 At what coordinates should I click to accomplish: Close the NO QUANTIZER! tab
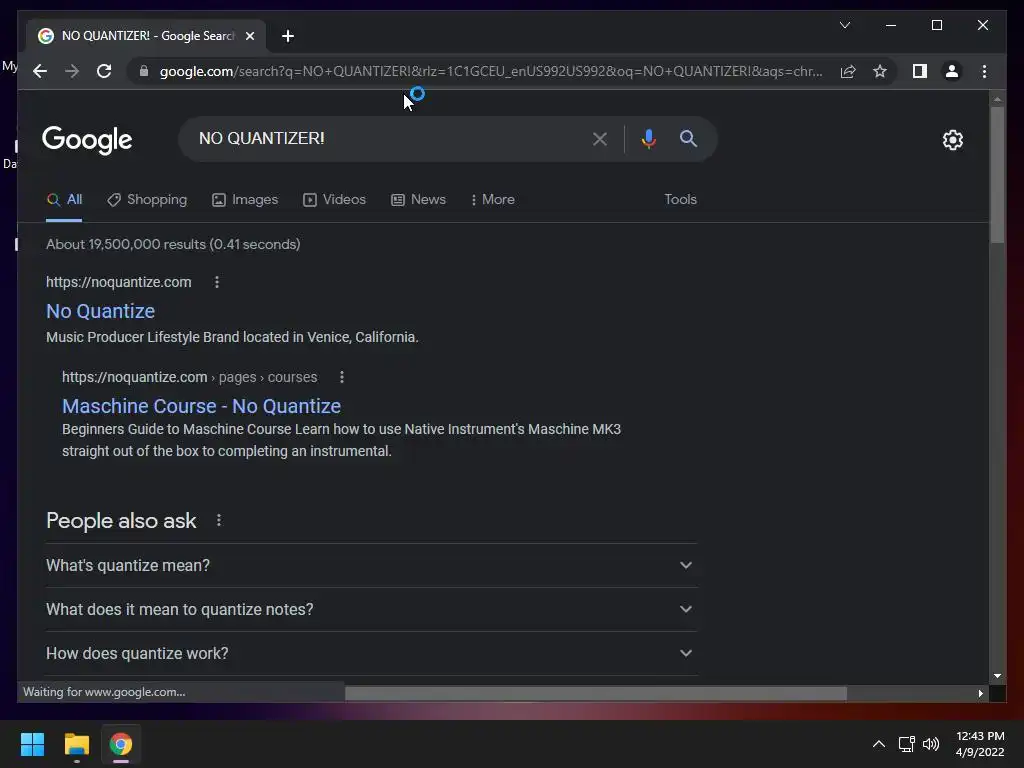click(x=249, y=36)
